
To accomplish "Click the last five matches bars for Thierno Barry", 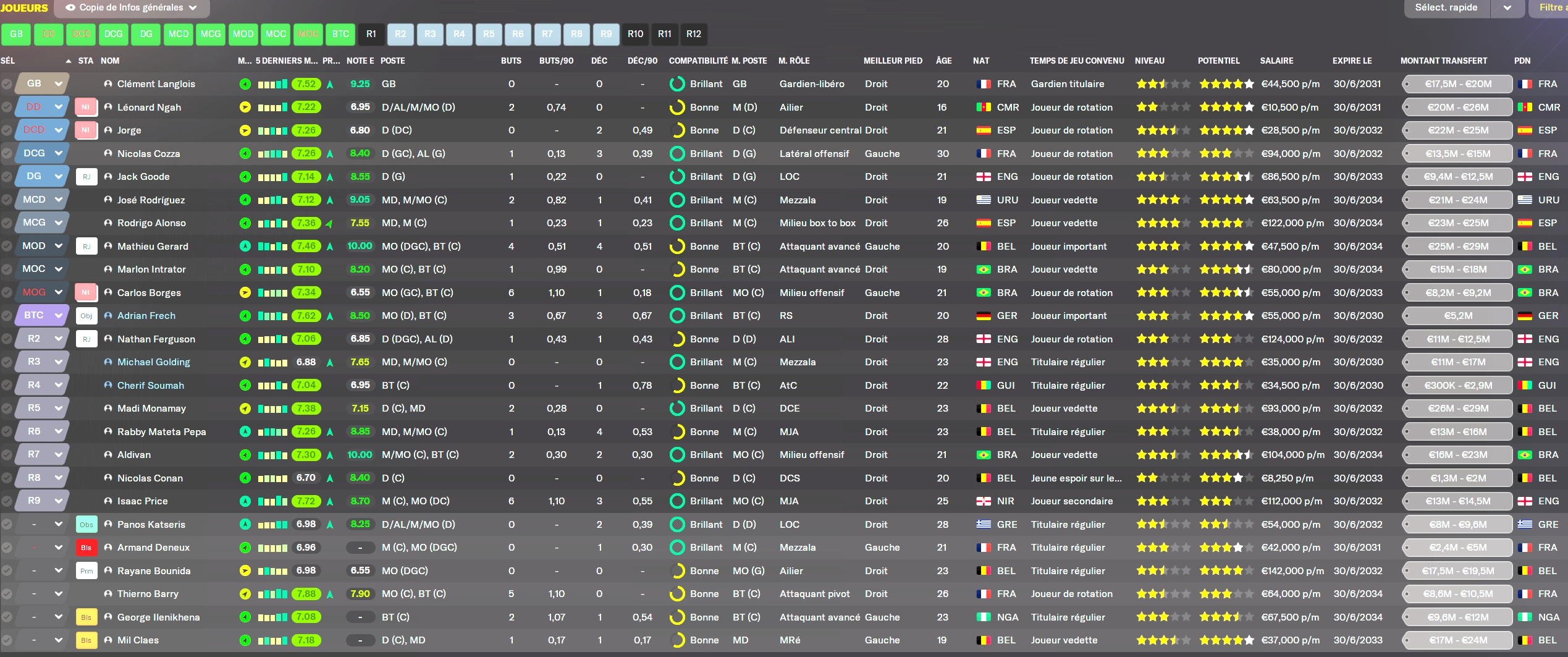I will click(272, 594).
